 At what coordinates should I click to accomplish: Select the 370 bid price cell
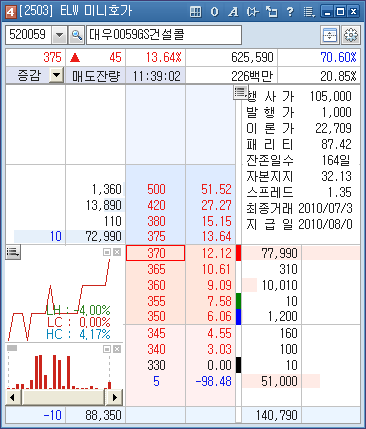click(155, 253)
